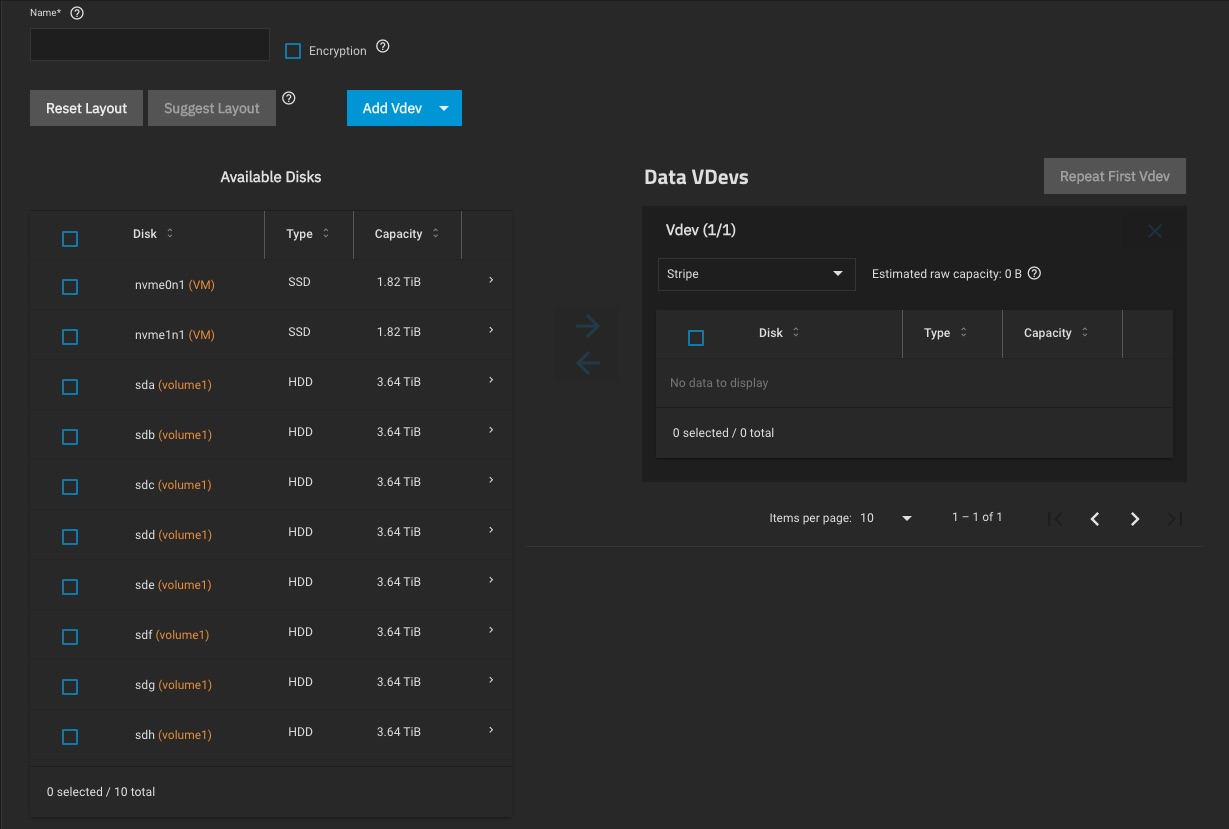
Task: Click the estimated raw capacity help icon
Action: point(1035,273)
